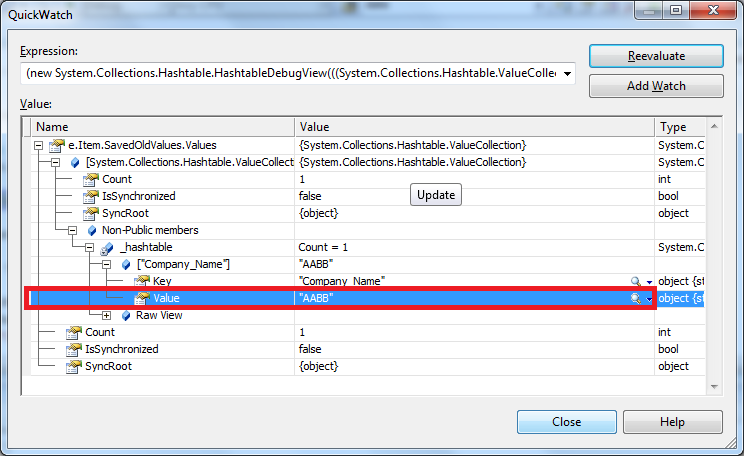
Task: Collapse the _hashtable node
Action: 90,248
